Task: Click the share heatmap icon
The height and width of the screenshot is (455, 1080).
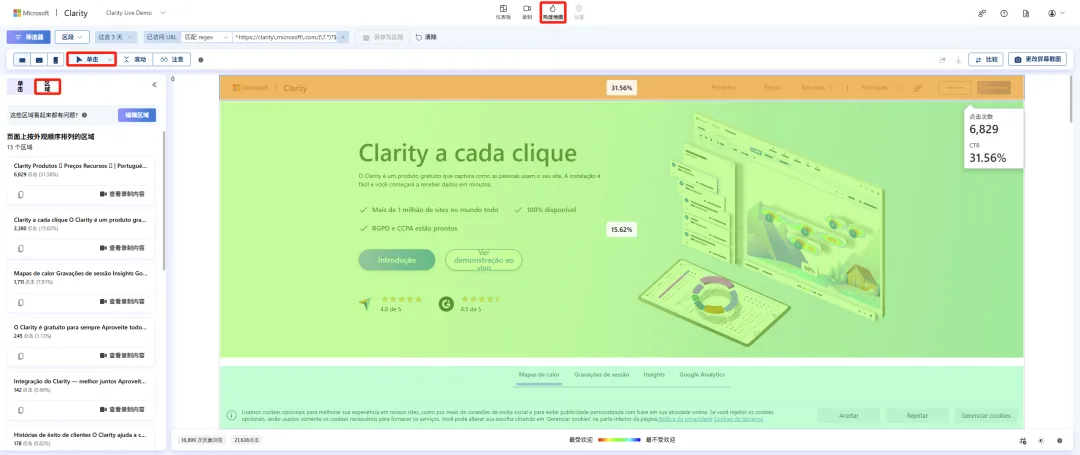Action: point(942,60)
